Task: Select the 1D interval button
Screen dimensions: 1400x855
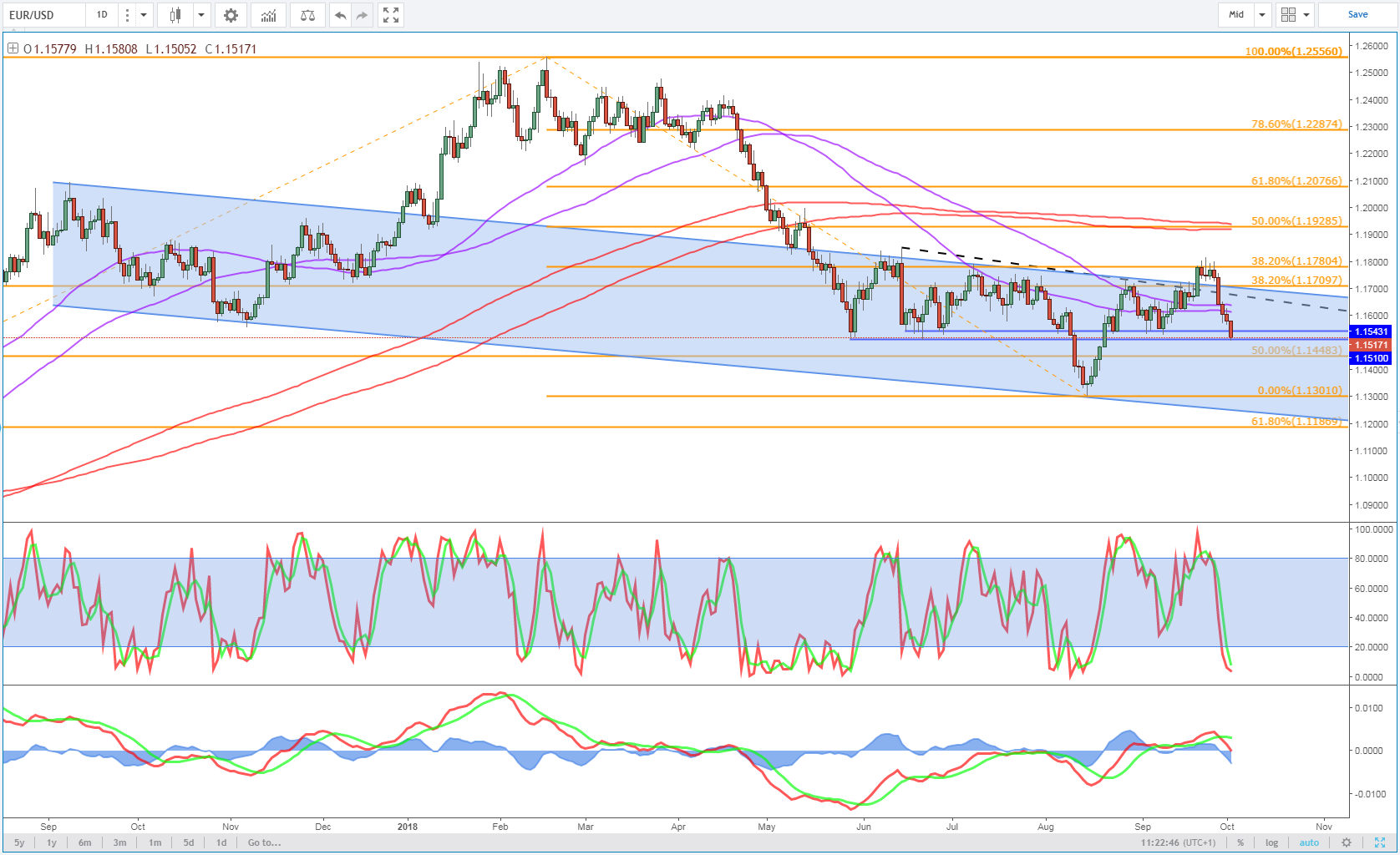Action: (102, 15)
